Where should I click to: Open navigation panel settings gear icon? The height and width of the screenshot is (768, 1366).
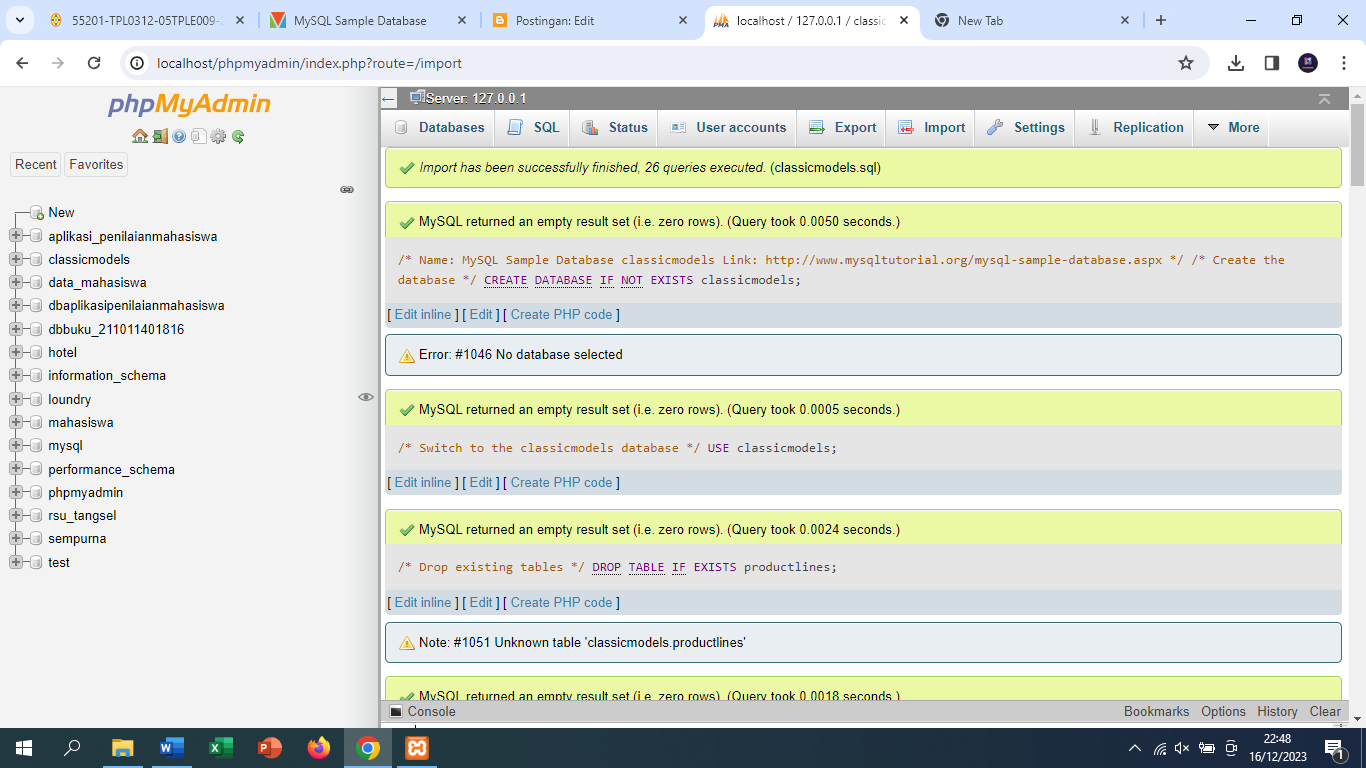click(218, 136)
